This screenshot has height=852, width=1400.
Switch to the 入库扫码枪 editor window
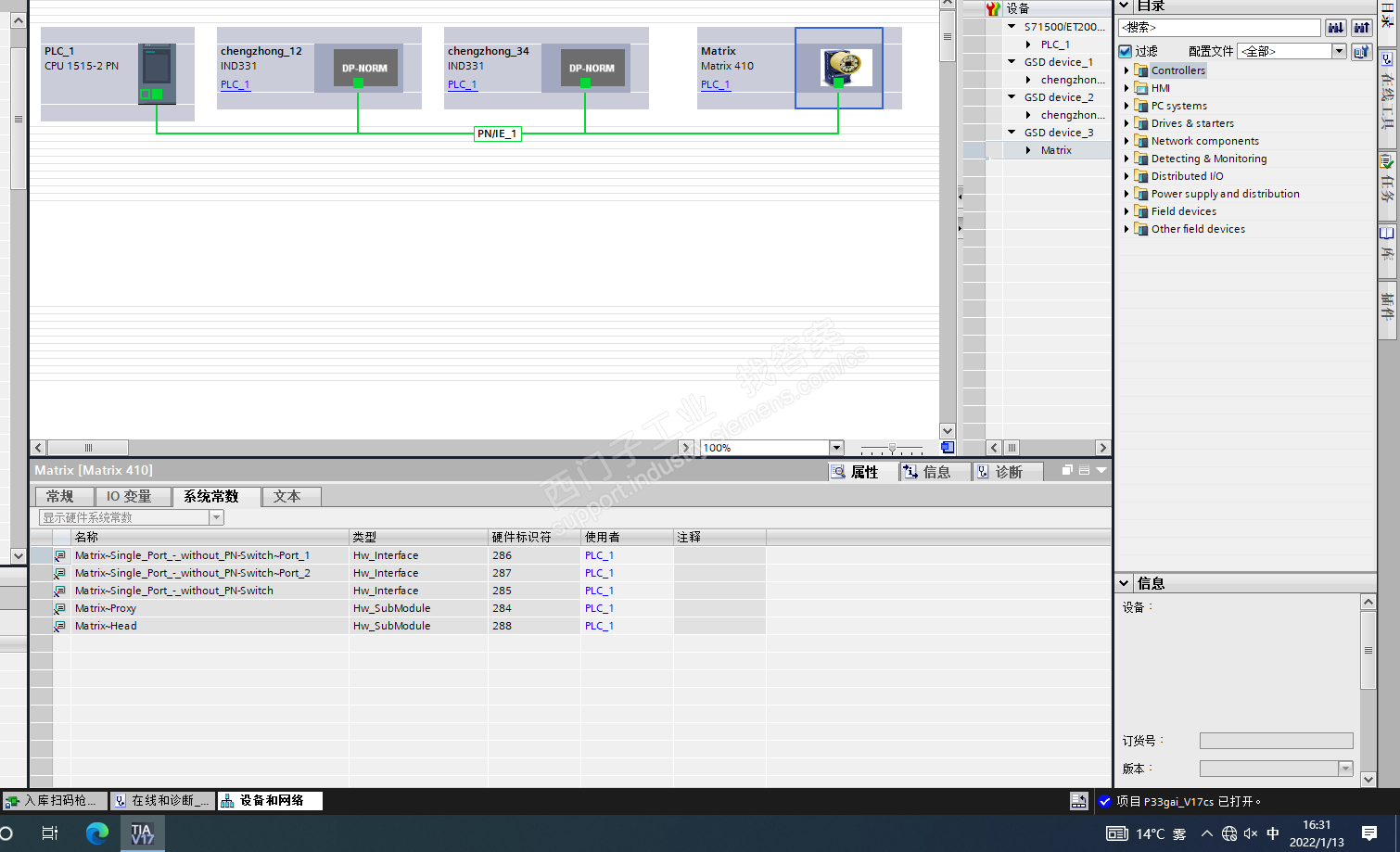pyautogui.click(x=56, y=800)
